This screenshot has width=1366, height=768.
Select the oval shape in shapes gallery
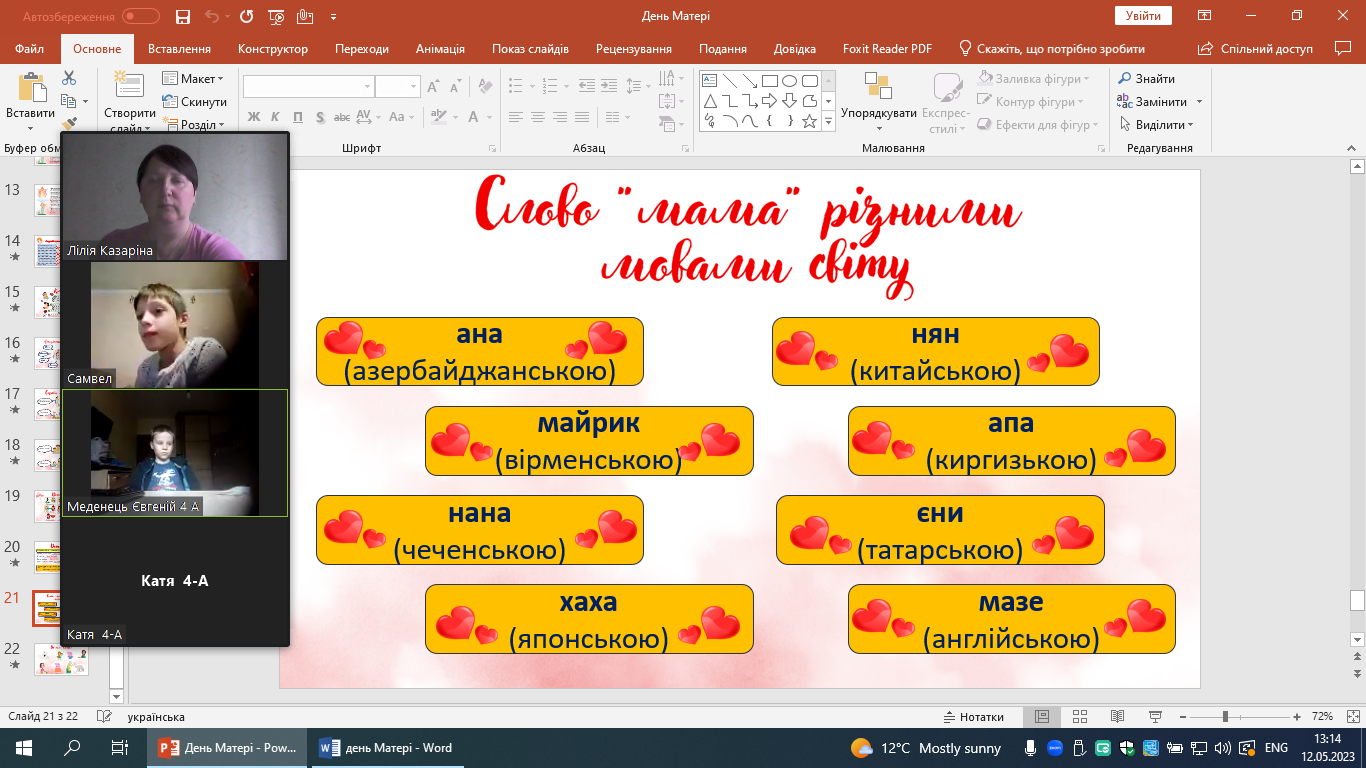(790, 81)
